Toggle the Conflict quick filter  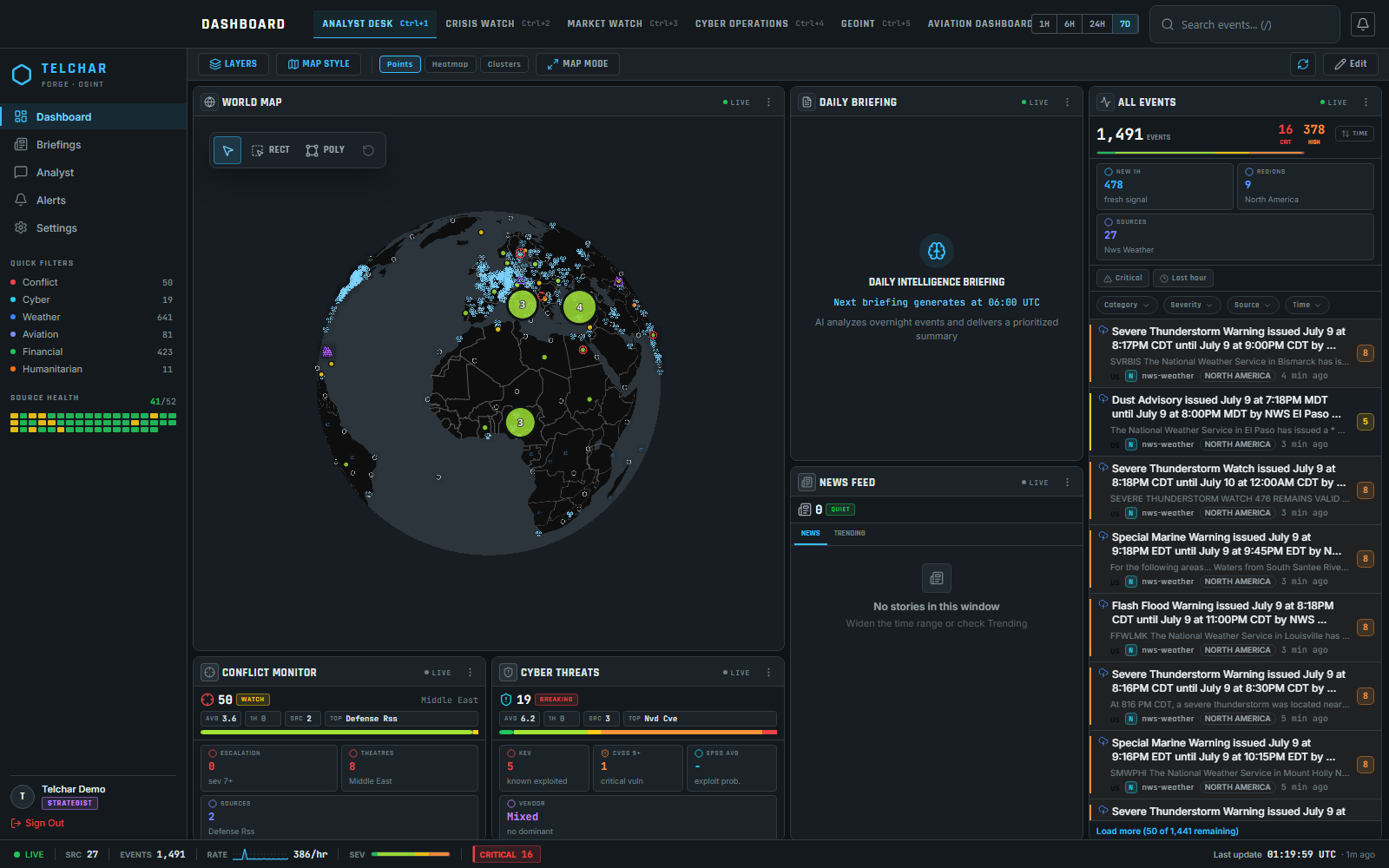[x=93, y=282]
